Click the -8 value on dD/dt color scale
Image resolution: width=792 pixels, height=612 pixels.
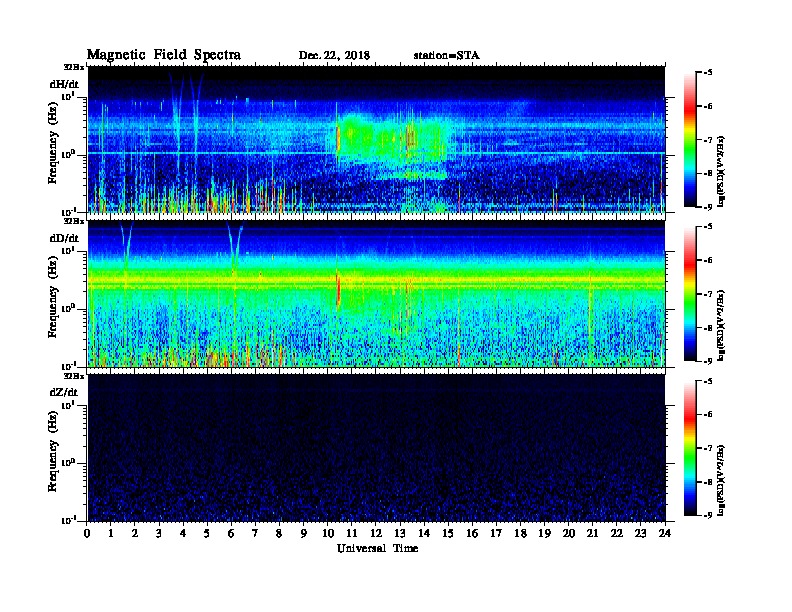708,327
